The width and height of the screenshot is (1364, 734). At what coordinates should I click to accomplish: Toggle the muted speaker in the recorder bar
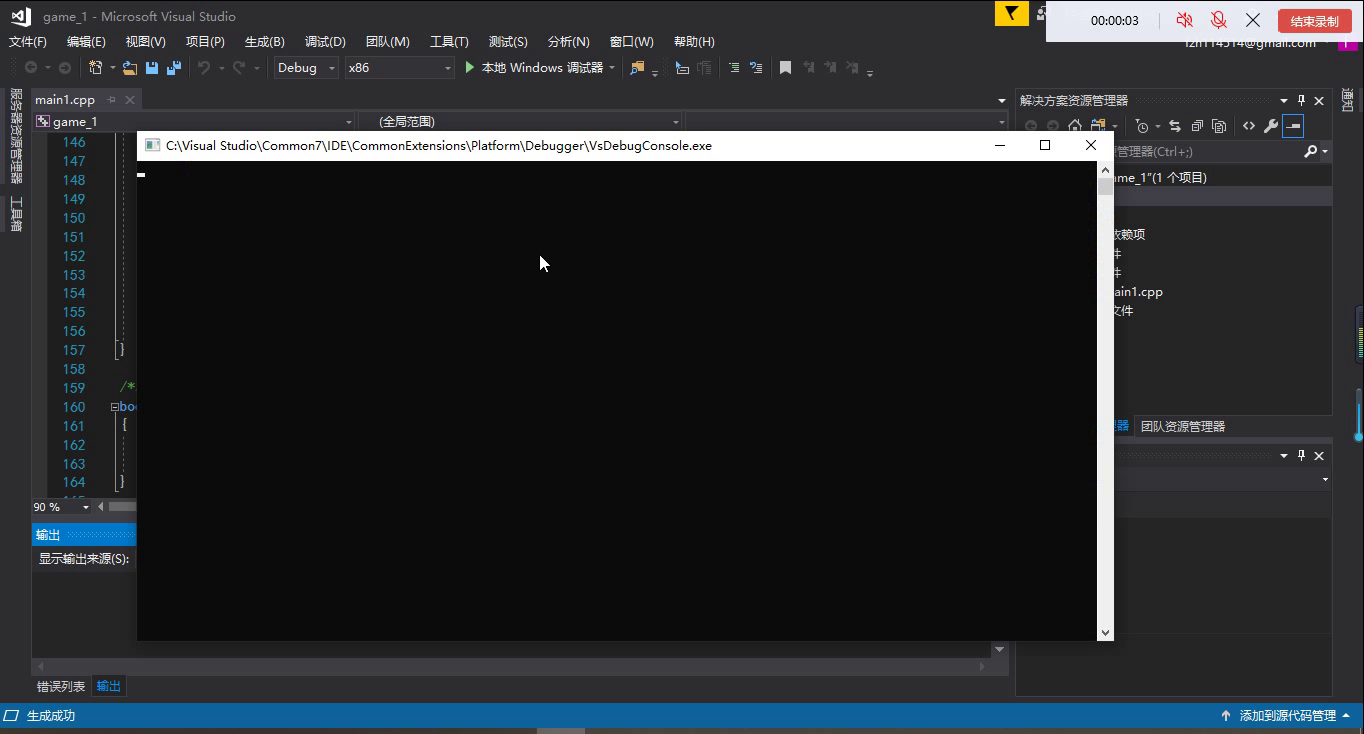[1184, 20]
